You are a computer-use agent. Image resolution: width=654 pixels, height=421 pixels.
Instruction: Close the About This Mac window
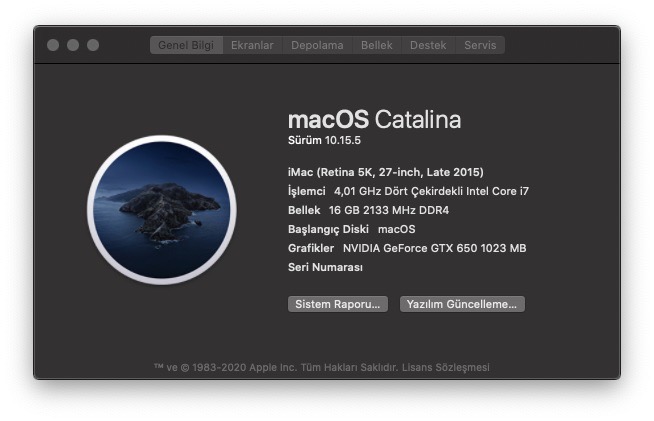(x=53, y=45)
